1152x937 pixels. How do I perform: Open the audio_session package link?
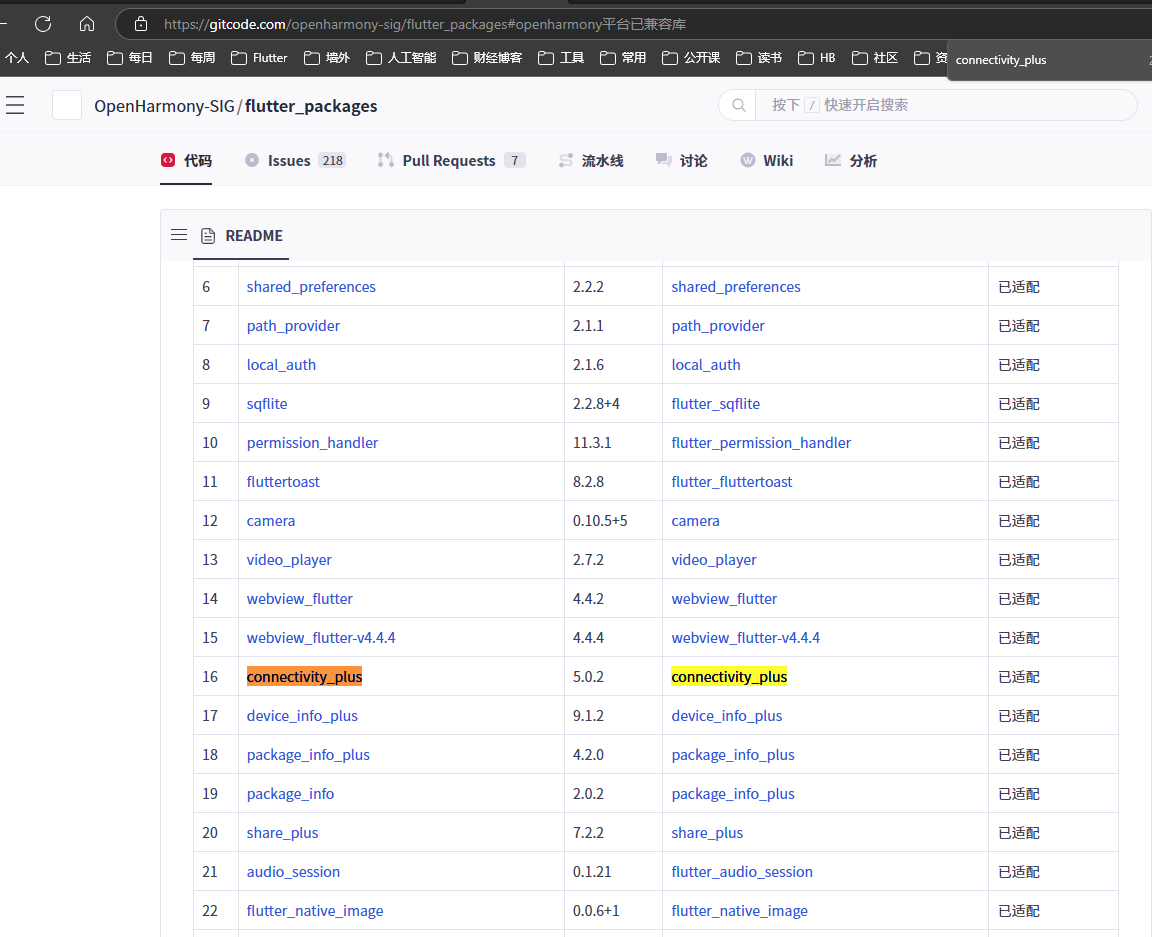pyautogui.click(x=293, y=871)
